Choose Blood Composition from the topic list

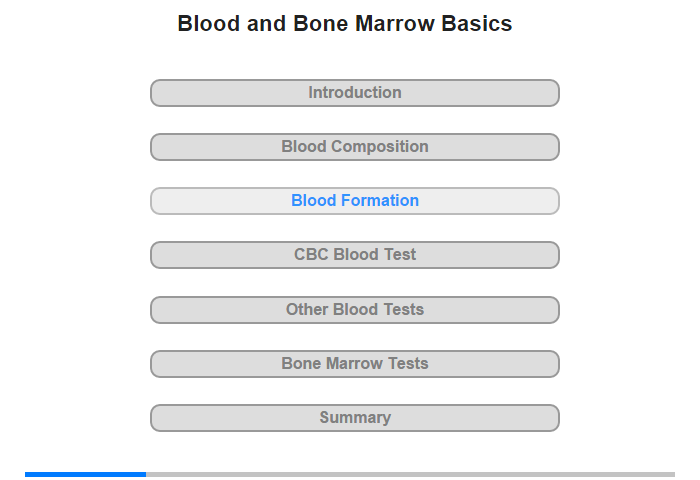(355, 147)
